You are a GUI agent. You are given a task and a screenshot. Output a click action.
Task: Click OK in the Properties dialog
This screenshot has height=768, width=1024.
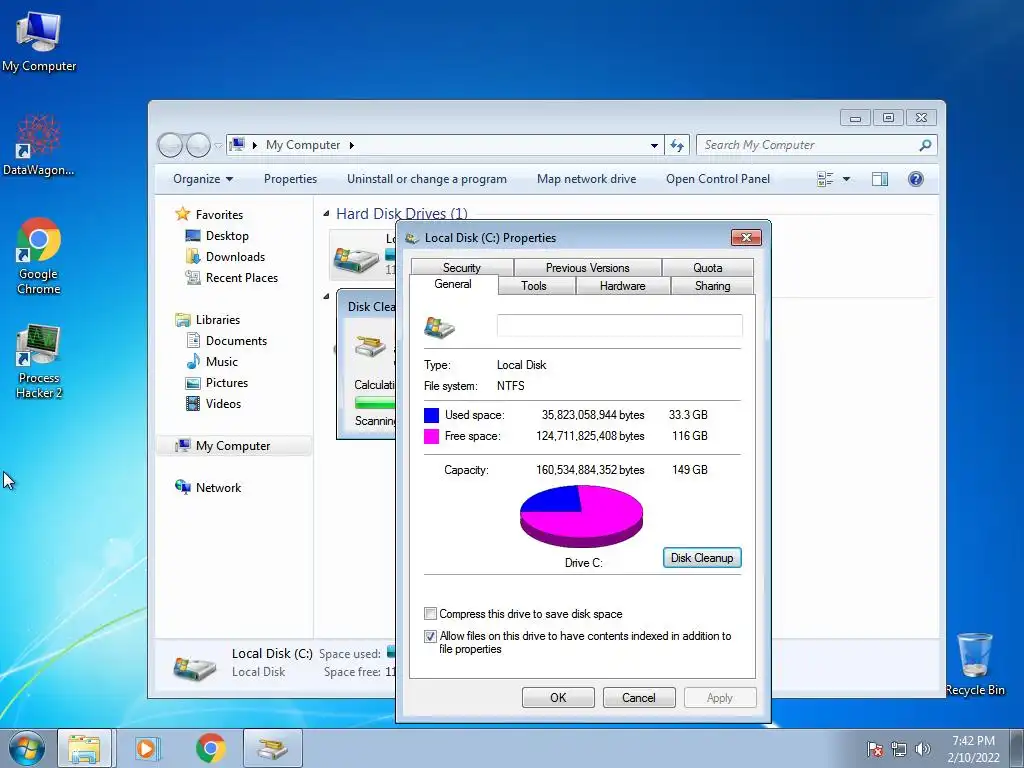[558, 697]
